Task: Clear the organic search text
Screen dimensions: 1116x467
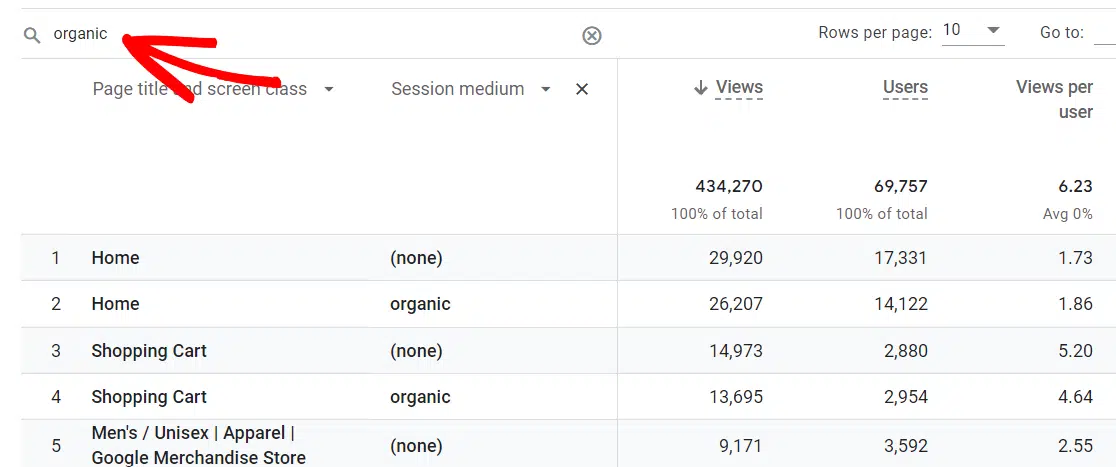Action: tap(592, 36)
